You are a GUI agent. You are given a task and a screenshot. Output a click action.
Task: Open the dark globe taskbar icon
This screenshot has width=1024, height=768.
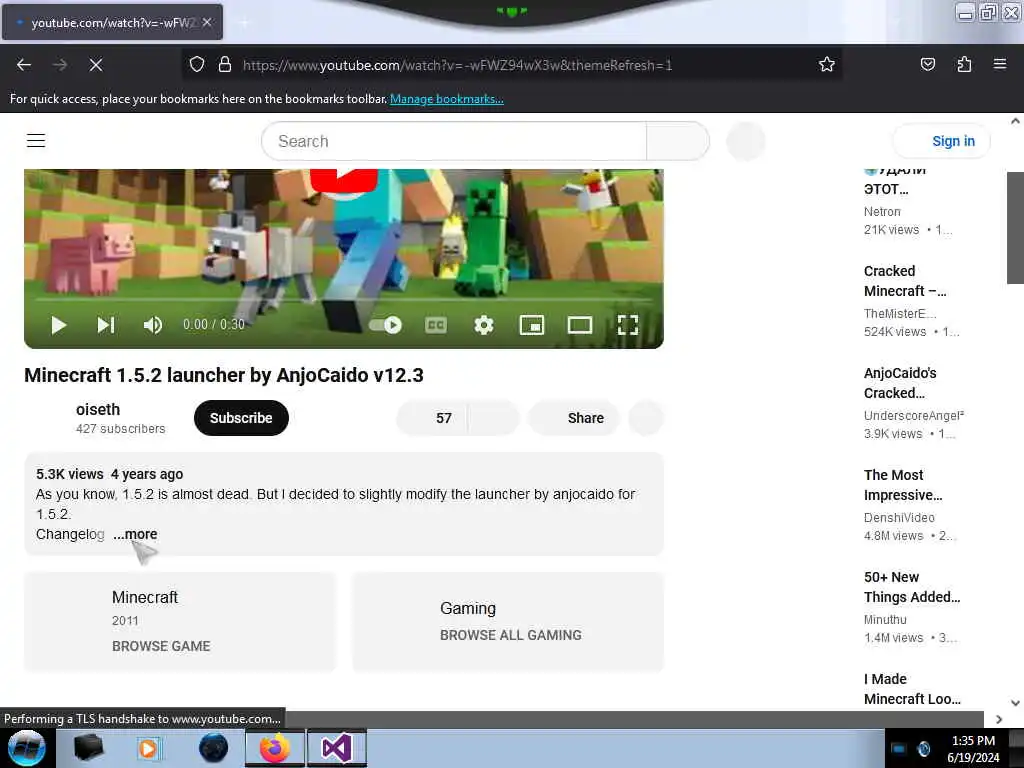tap(214, 748)
